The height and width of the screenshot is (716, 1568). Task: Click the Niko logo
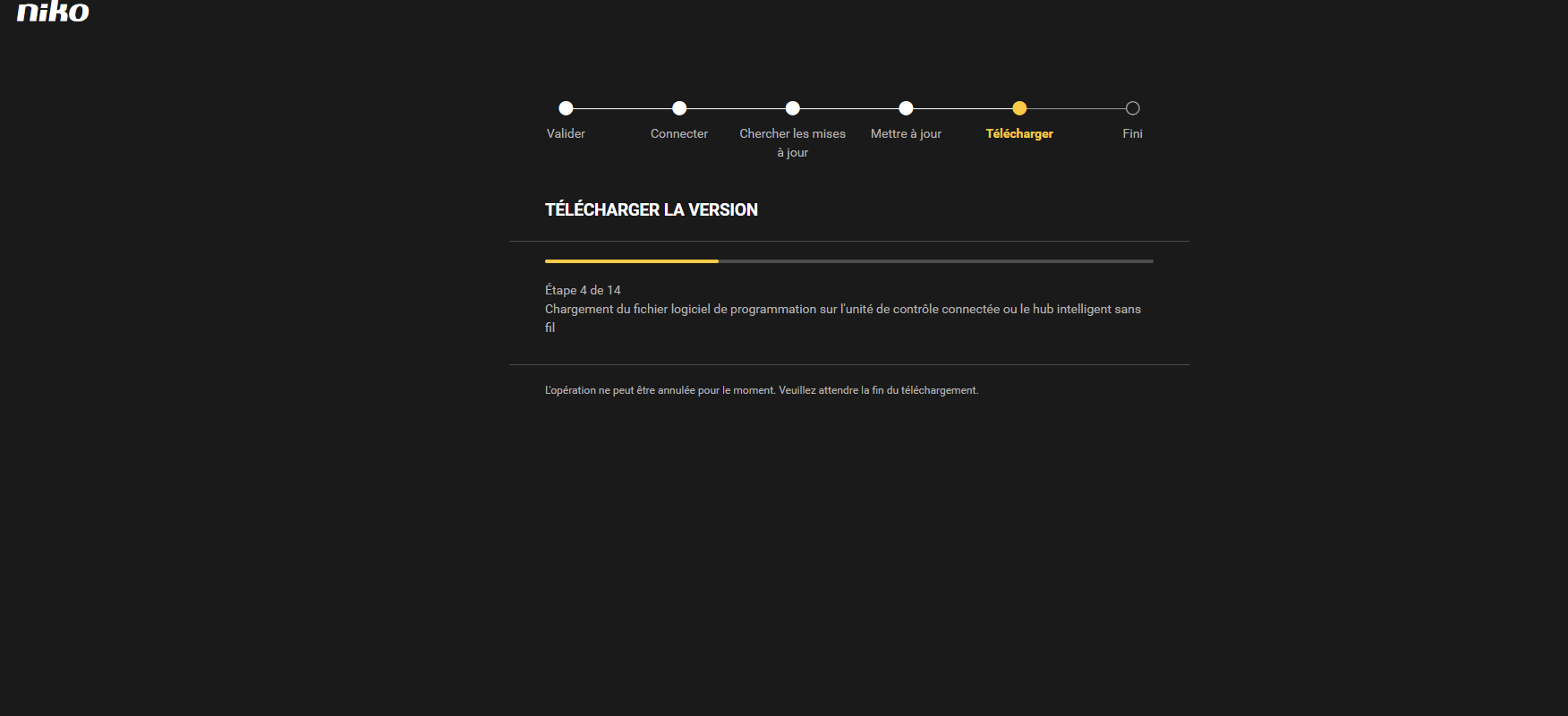pos(53,12)
